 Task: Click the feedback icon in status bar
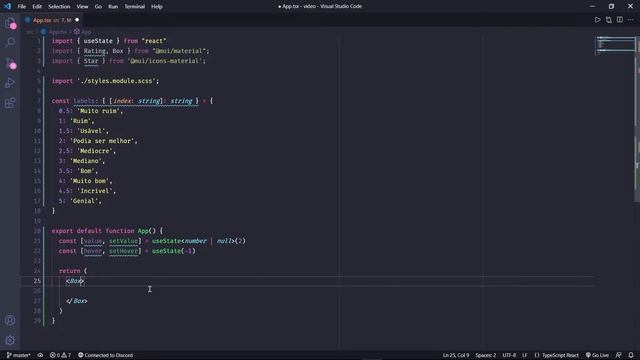pyautogui.click(x=619, y=355)
